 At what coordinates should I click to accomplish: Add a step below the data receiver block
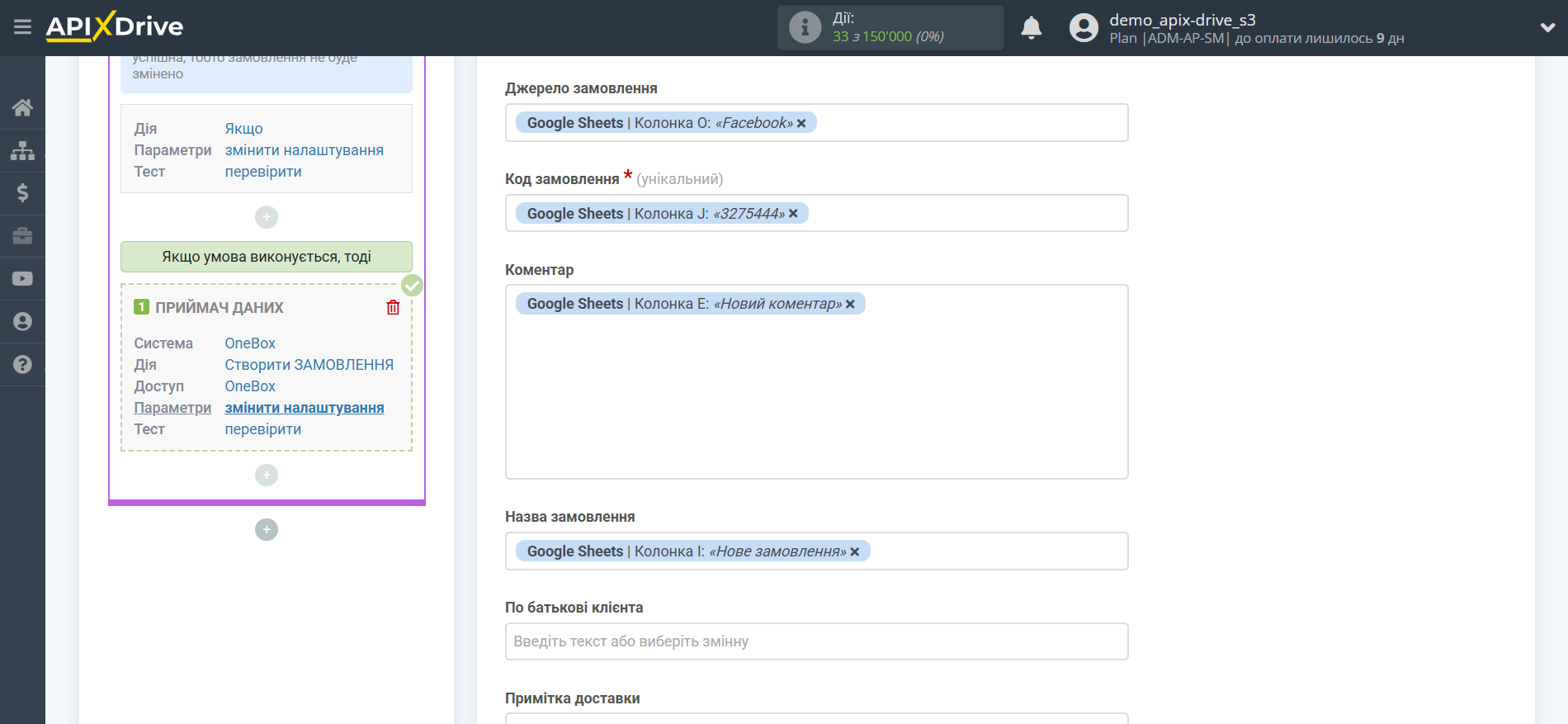(x=267, y=475)
